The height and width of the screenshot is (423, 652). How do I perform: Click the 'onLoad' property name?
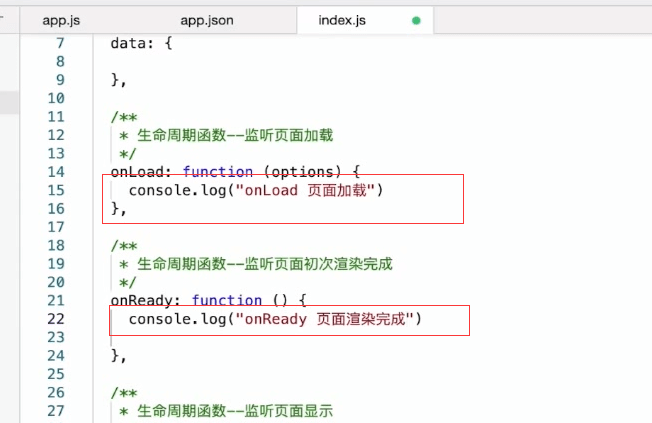click(x=137, y=172)
